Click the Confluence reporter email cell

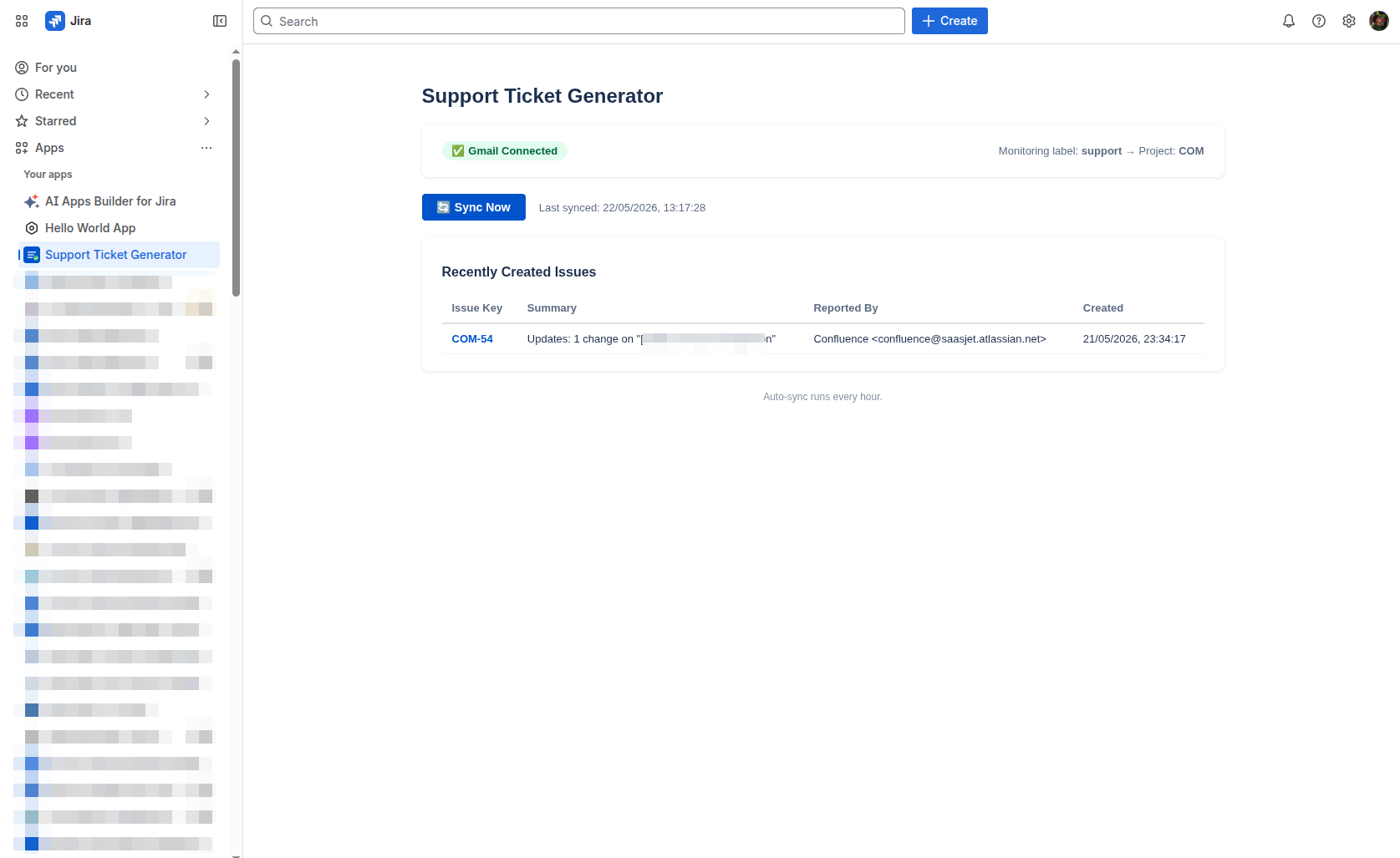pyautogui.click(x=929, y=338)
